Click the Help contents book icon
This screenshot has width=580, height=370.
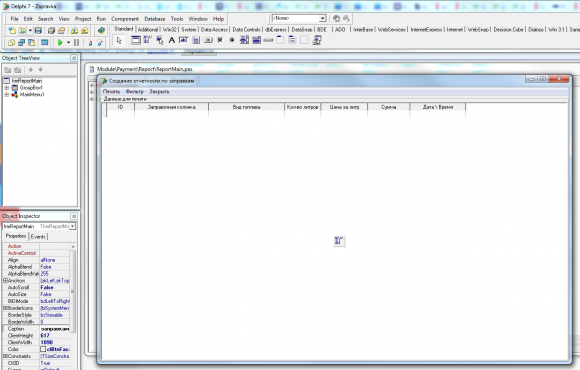point(101,31)
